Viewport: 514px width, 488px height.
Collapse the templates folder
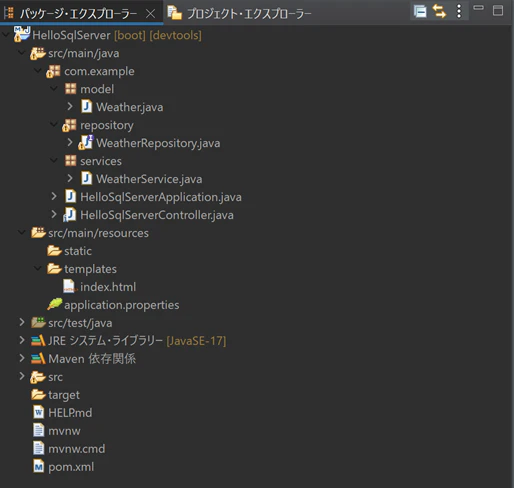pyautogui.click(x=38, y=268)
